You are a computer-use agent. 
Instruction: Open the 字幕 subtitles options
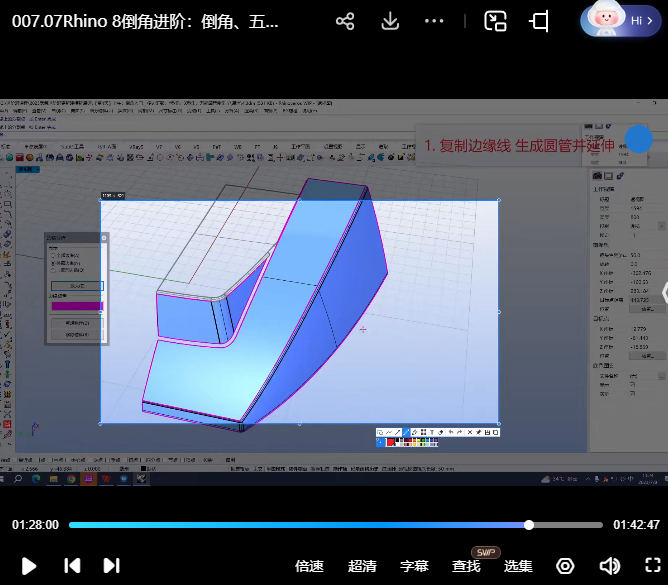pyautogui.click(x=414, y=566)
